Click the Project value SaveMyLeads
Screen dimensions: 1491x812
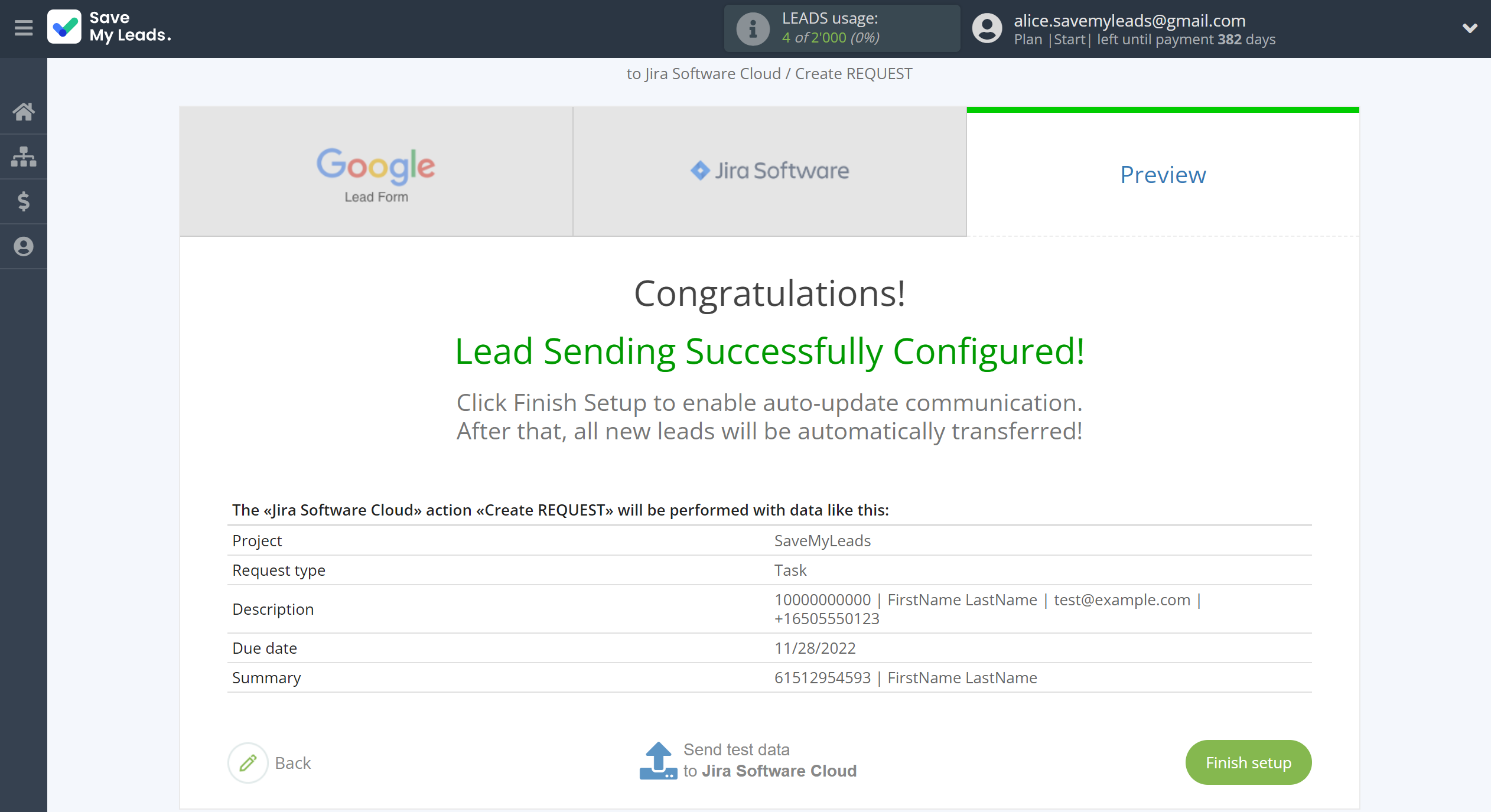coord(822,540)
